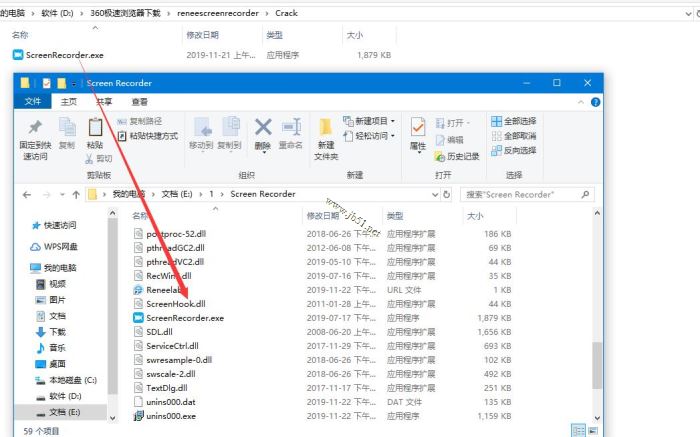Select Pictures (图片) in sidebar
Image resolution: width=700 pixels, height=437 pixels.
[x=51, y=300]
